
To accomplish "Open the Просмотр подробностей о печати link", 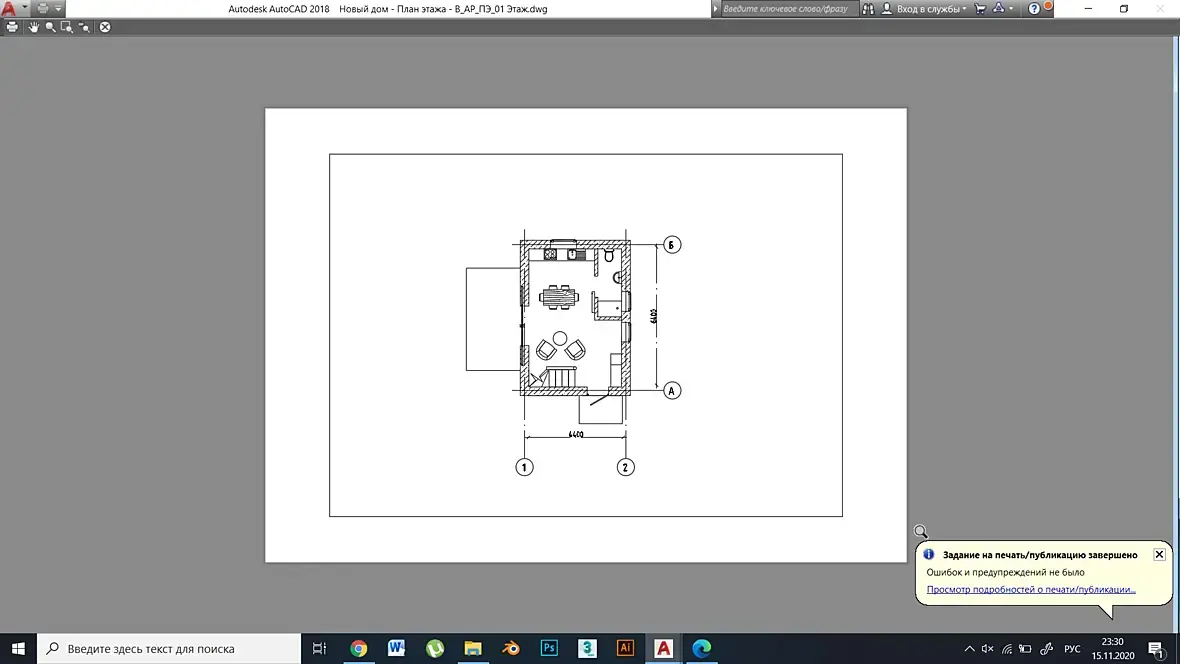I will [1030, 589].
